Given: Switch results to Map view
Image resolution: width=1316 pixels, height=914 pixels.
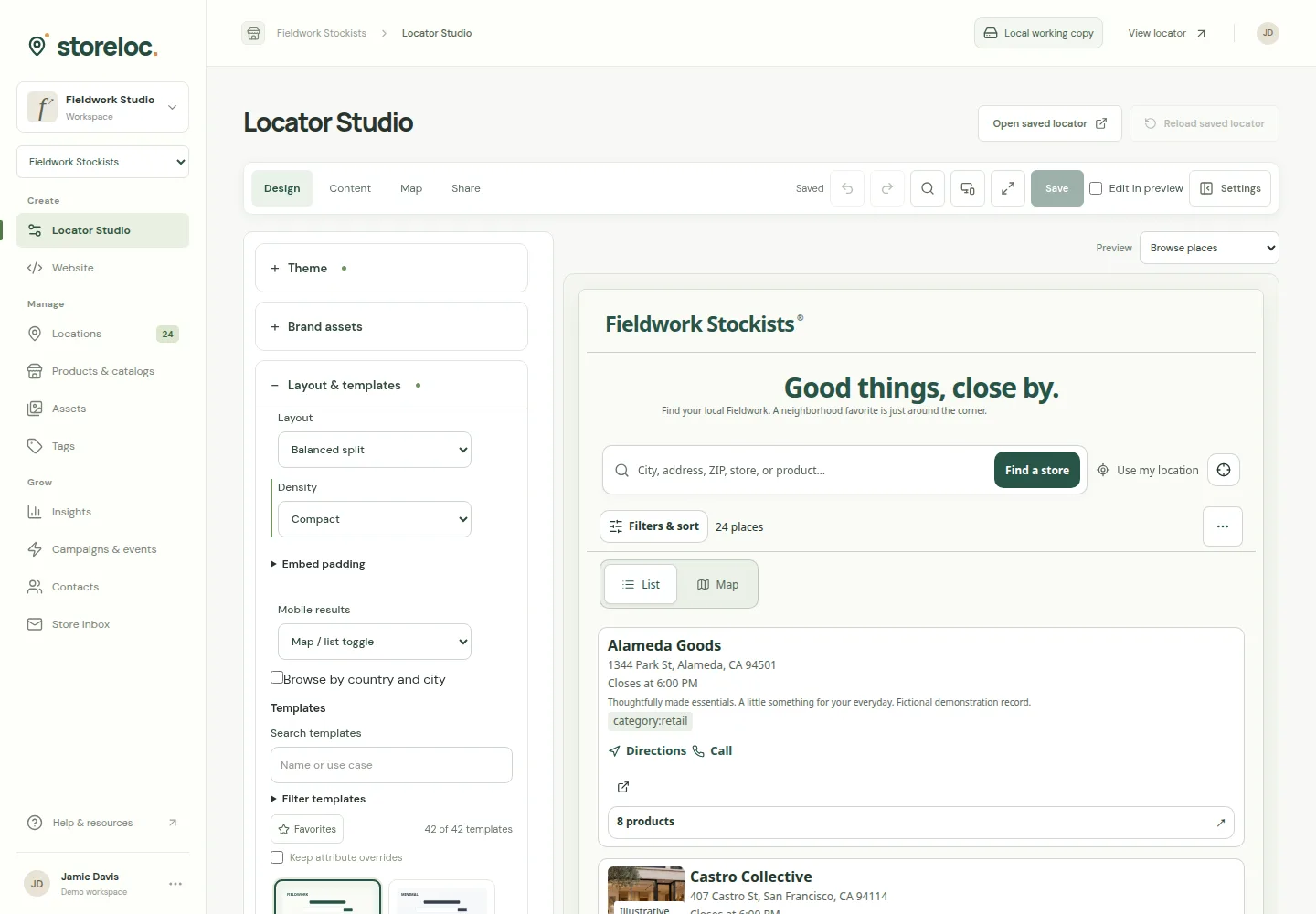Looking at the screenshot, I should pyautogui.click(x=717, y=585).
